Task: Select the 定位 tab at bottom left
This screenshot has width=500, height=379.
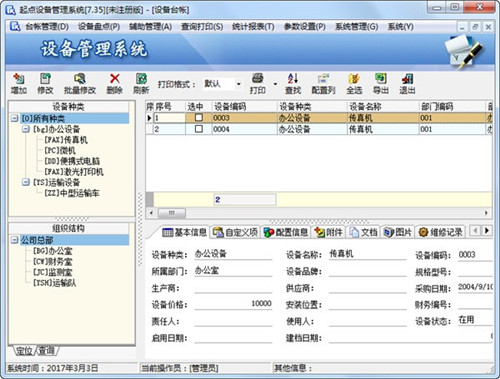Action: (x=24, y=351)
